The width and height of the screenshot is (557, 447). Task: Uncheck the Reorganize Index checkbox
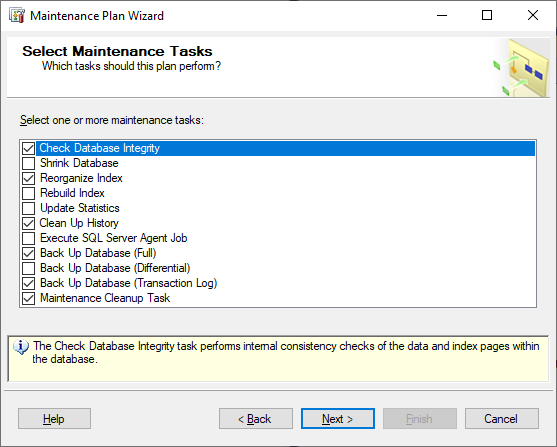28,178
